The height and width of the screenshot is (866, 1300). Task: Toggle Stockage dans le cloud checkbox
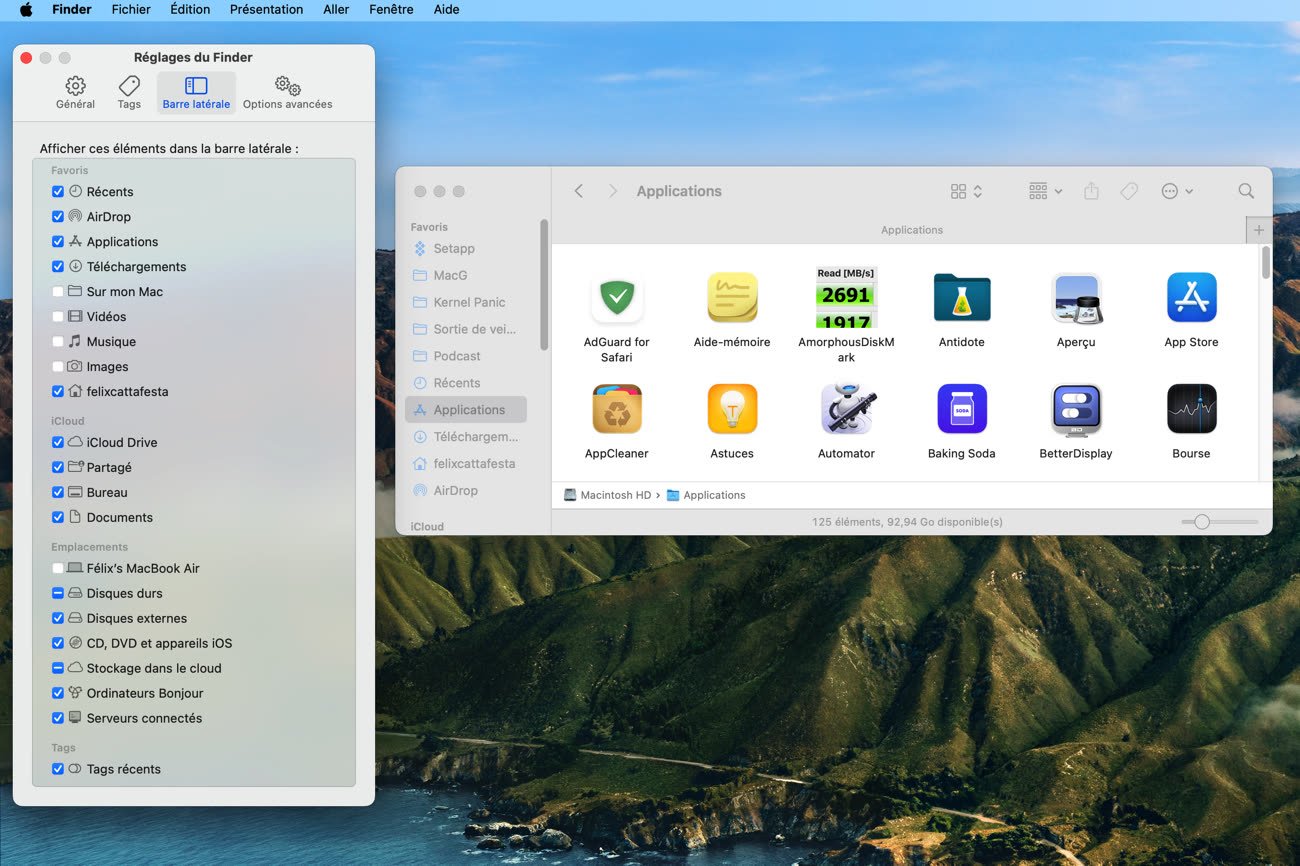(58, 668)
